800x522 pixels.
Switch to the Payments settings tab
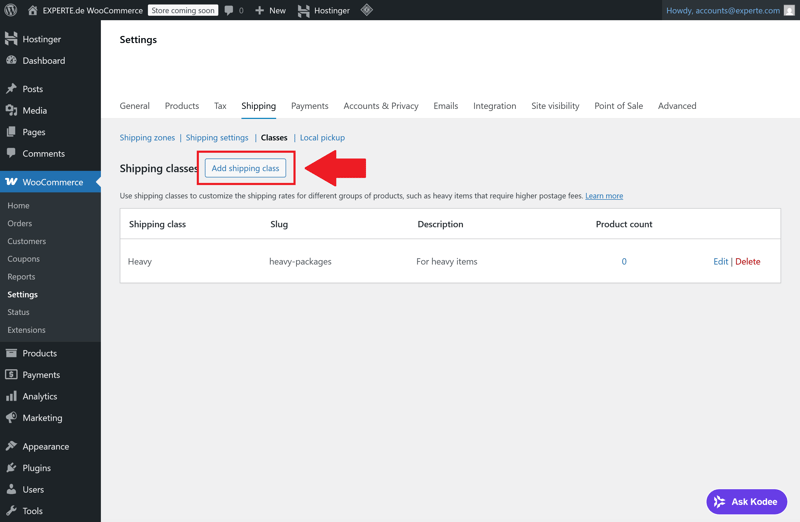(x=309, y=106)
